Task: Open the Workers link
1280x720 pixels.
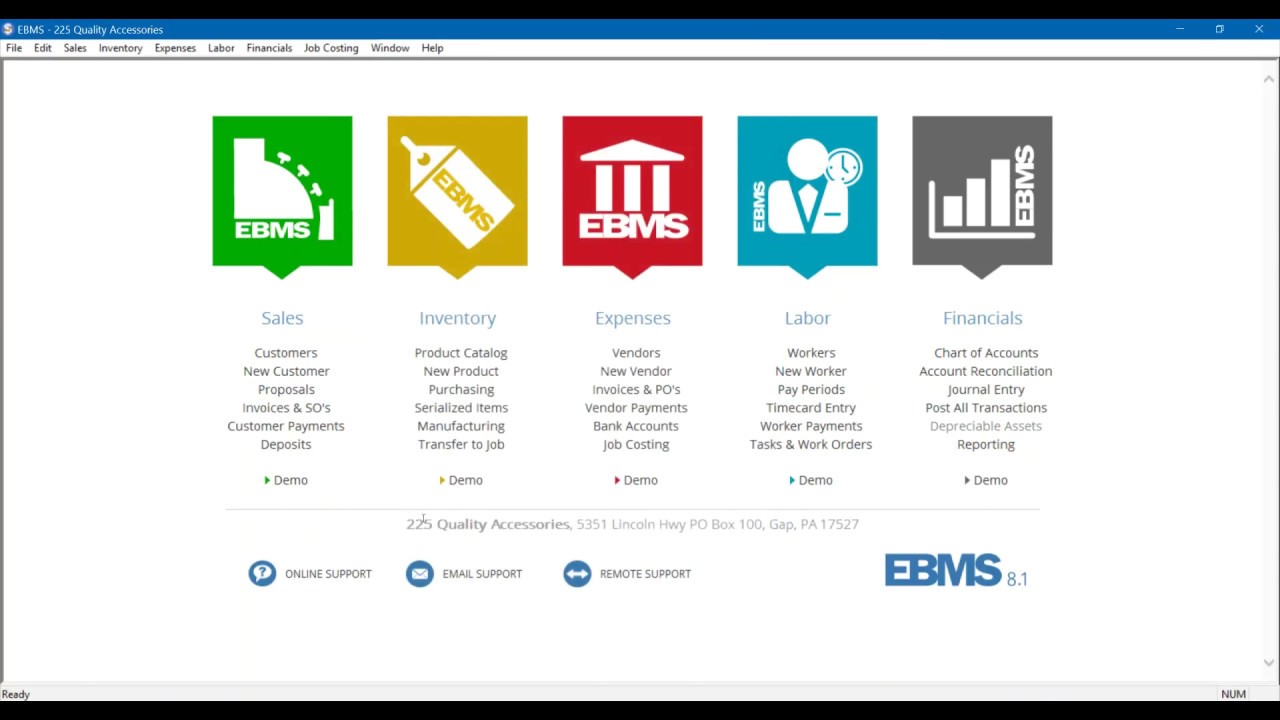Action: point(811,353)
